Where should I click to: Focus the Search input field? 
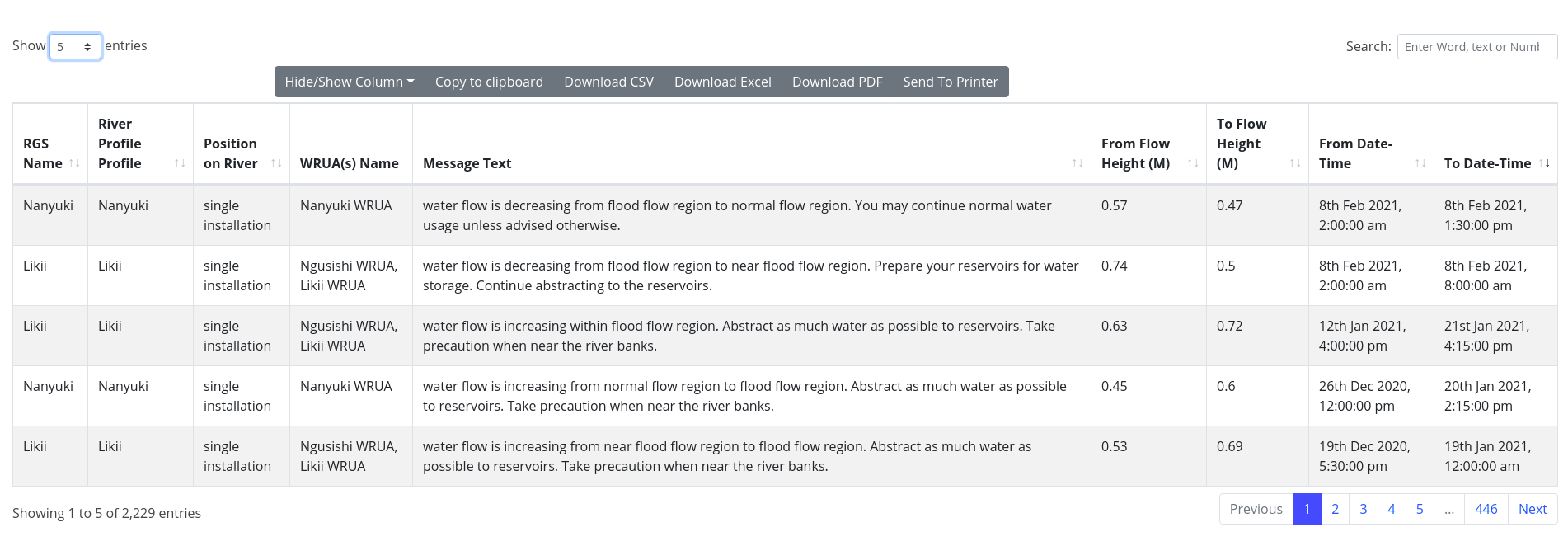pos(1476,47)
